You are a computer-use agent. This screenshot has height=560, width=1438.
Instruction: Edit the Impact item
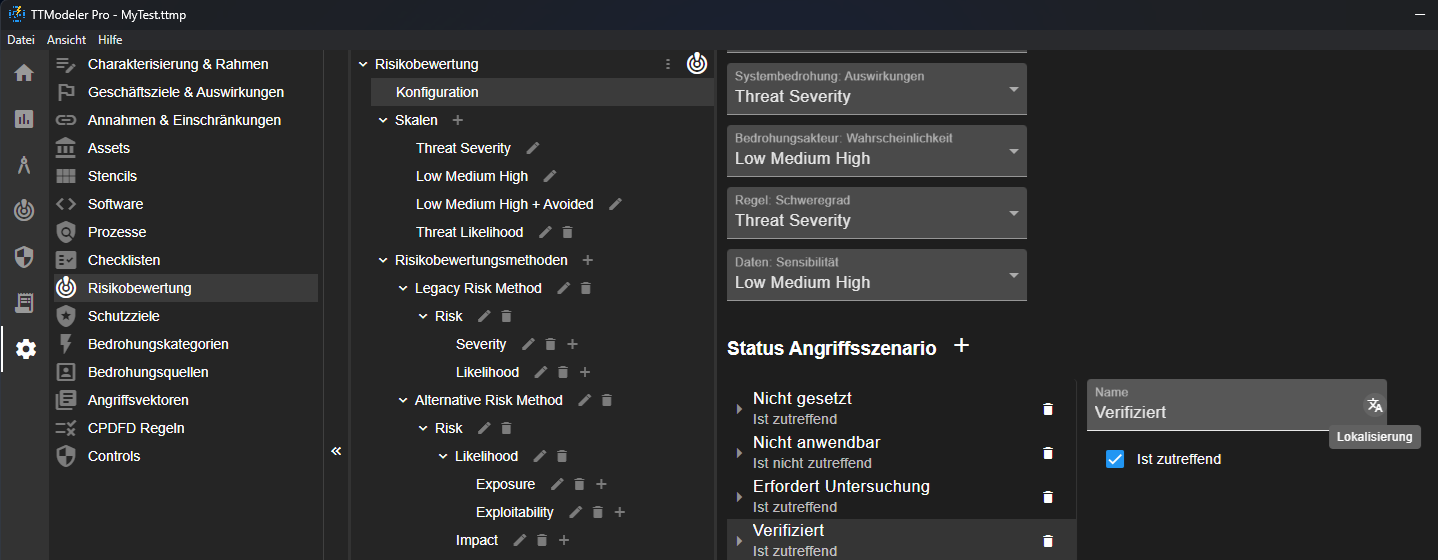tap(519, 540)
